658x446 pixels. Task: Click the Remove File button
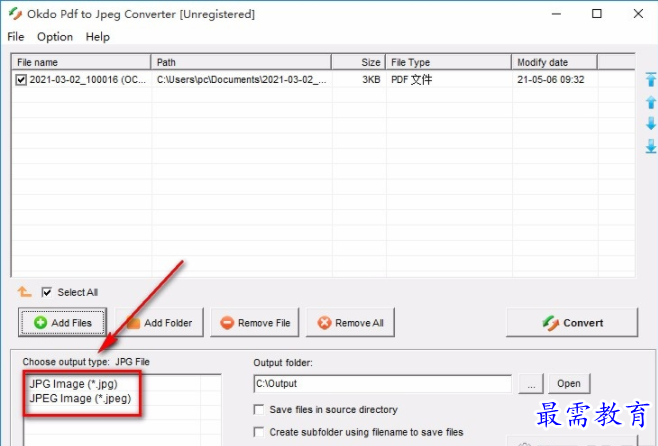(x=255, y=322)
